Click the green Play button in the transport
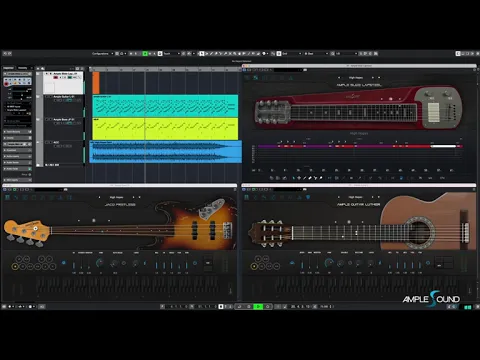Image resolution: width=480 pixels, height=360 pixels. coord(258,306)
